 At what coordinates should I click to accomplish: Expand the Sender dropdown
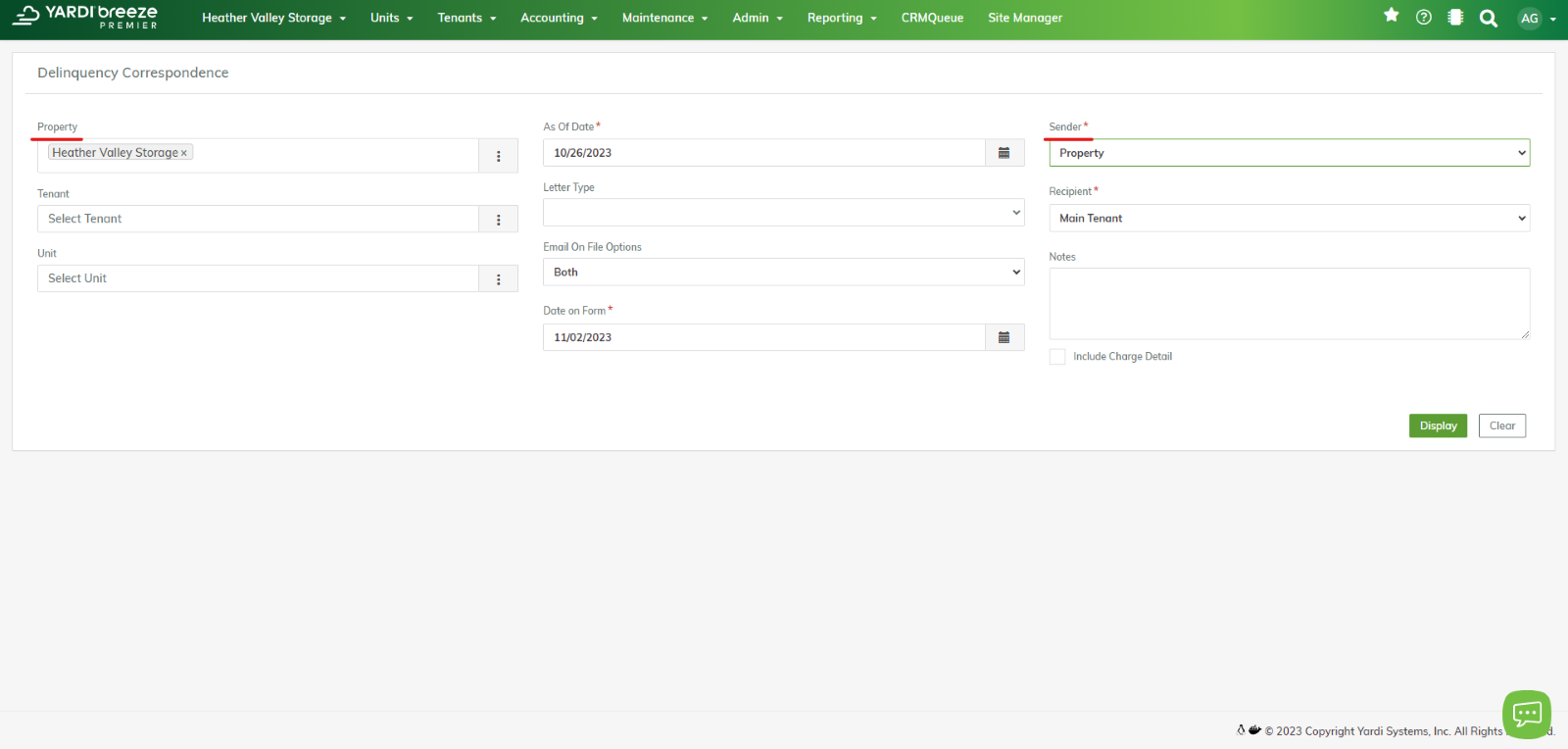1289,153
